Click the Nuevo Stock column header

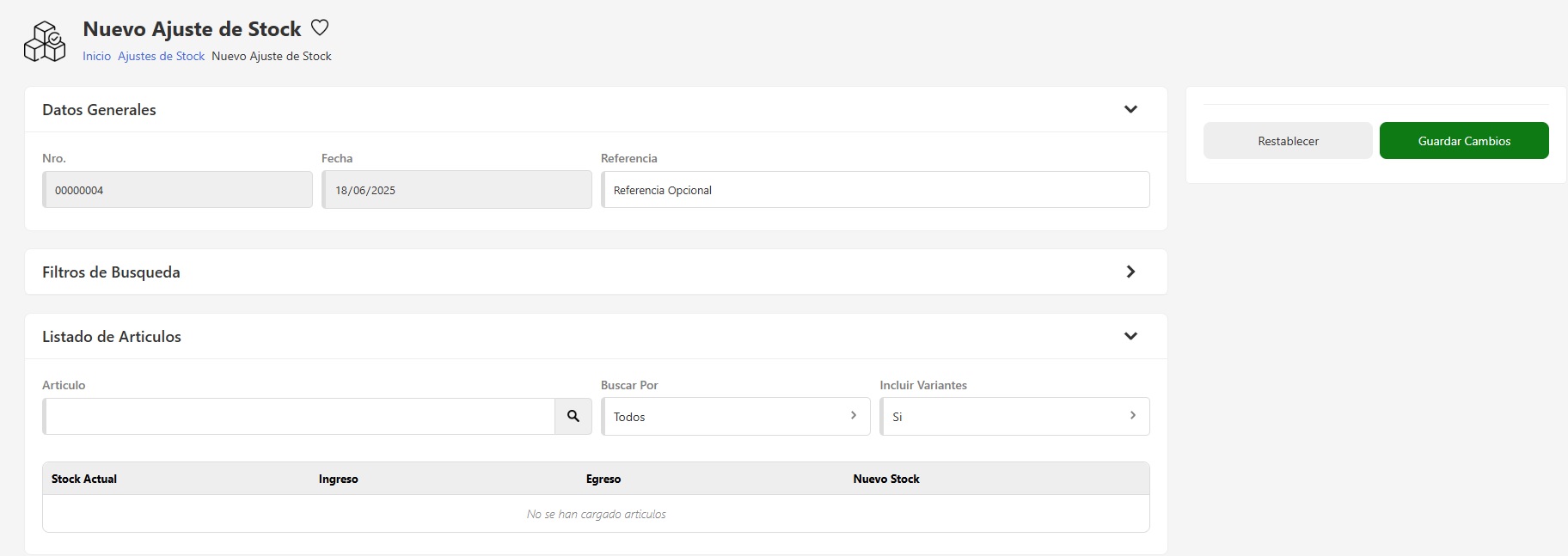pos(885,479)
